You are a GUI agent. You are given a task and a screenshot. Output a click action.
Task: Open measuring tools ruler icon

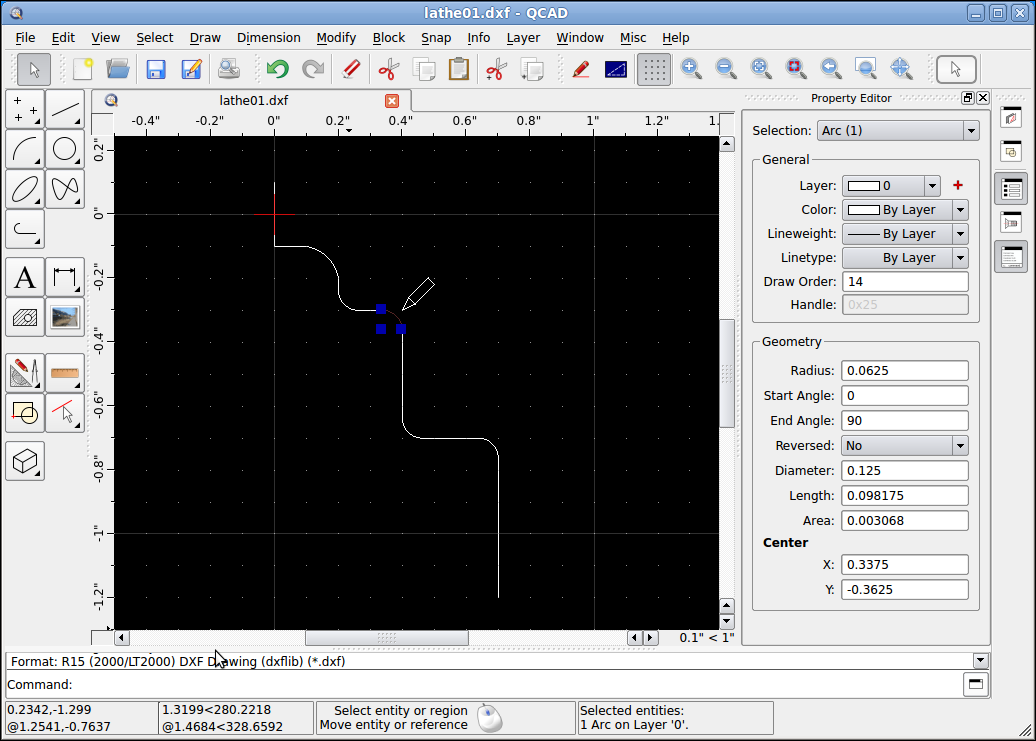click(x=65, y=373)
